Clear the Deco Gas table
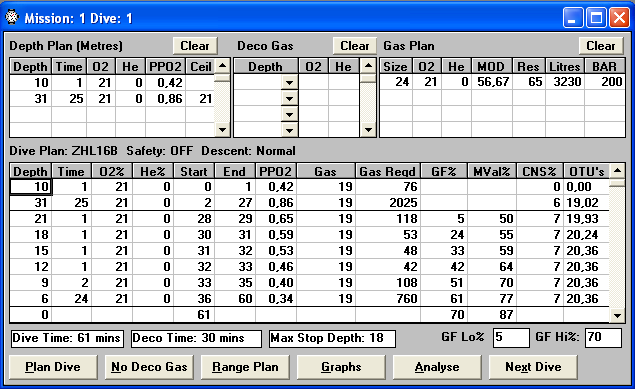Image resolution: width=635 pixels, height=389 pixels. pos(354,46)
